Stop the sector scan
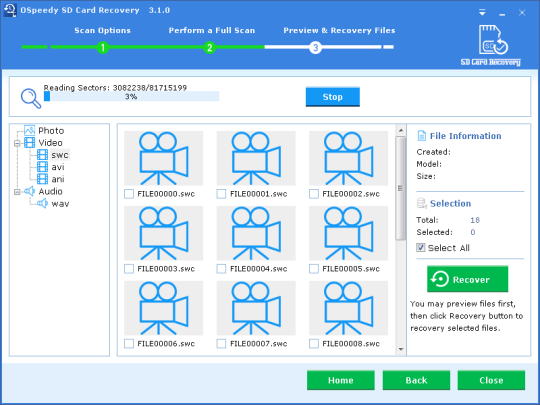 click(x=333, y=97)
